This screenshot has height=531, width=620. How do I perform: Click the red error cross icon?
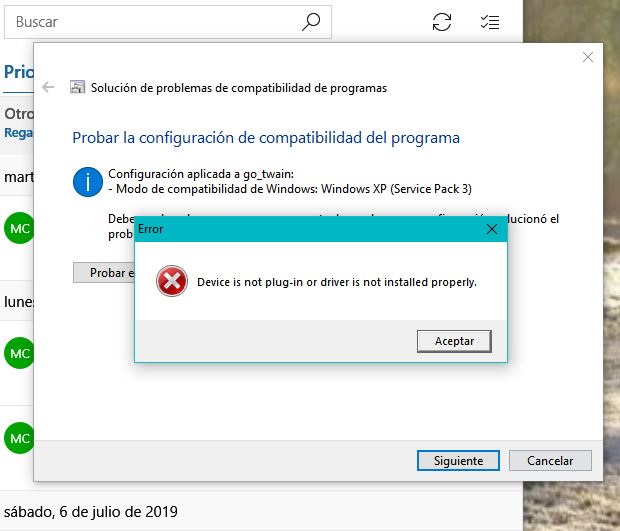[172, 281]
